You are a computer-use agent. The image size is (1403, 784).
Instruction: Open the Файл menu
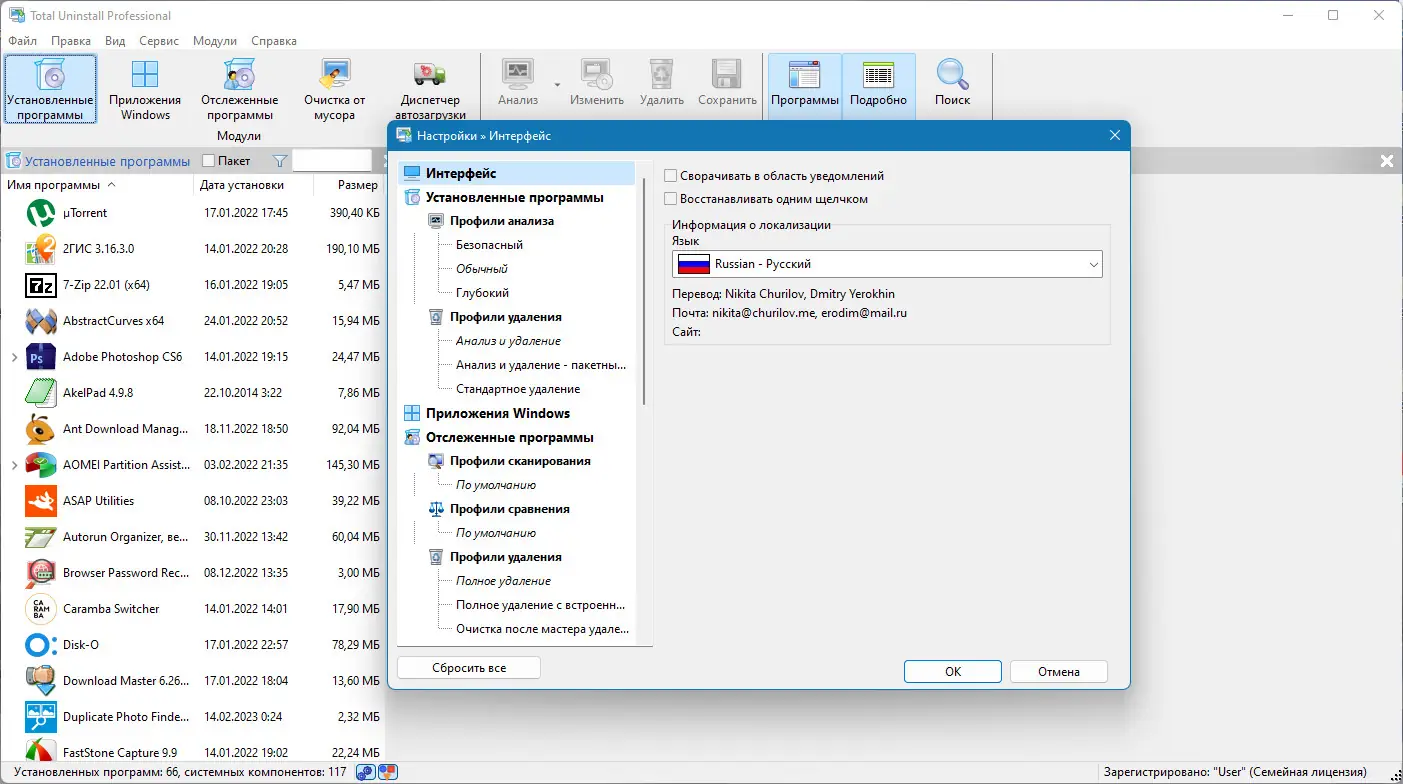22,41
